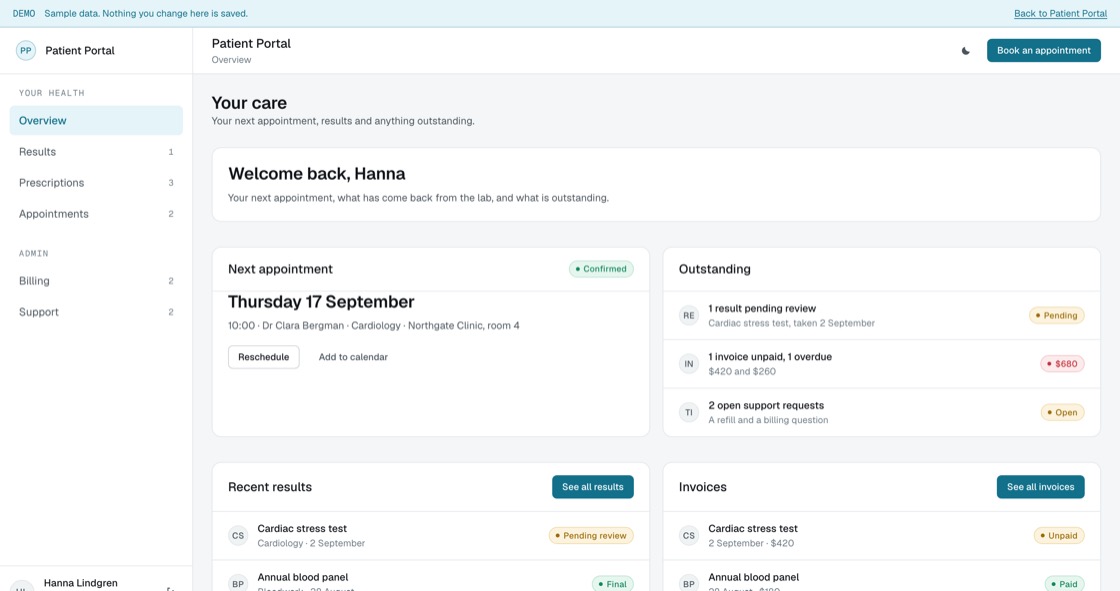This screenshot has height=591, width=1120.
Task: Click the Hanna Lindgren user name
Action: pos(81,583)
